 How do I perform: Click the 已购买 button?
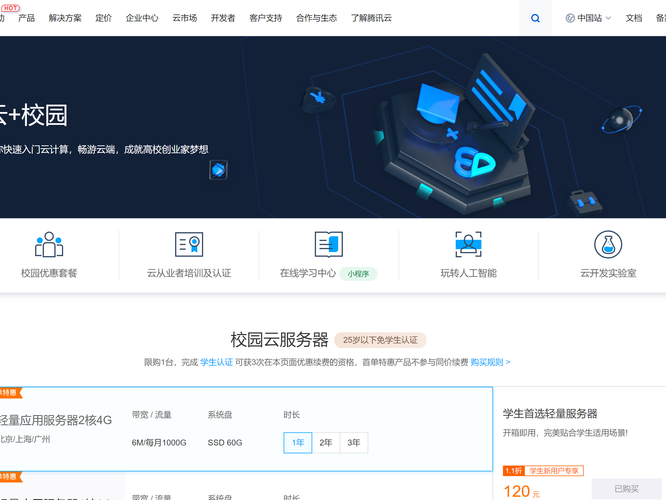626,489
